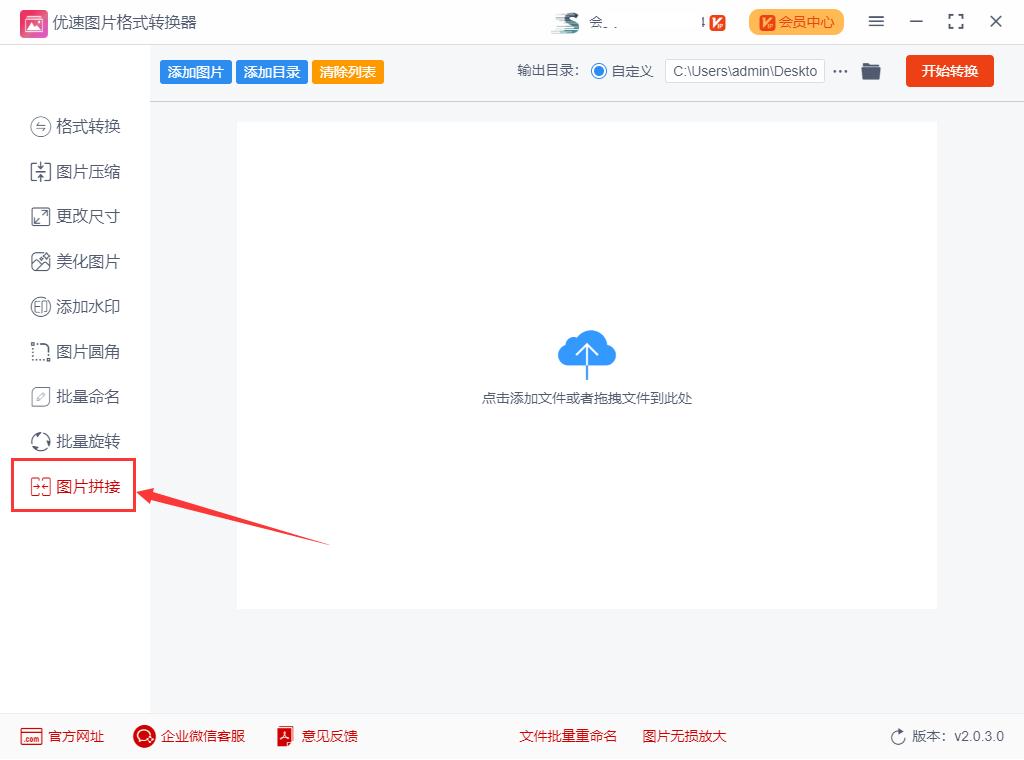Click 添加图片 to add images

pos(195,71)
